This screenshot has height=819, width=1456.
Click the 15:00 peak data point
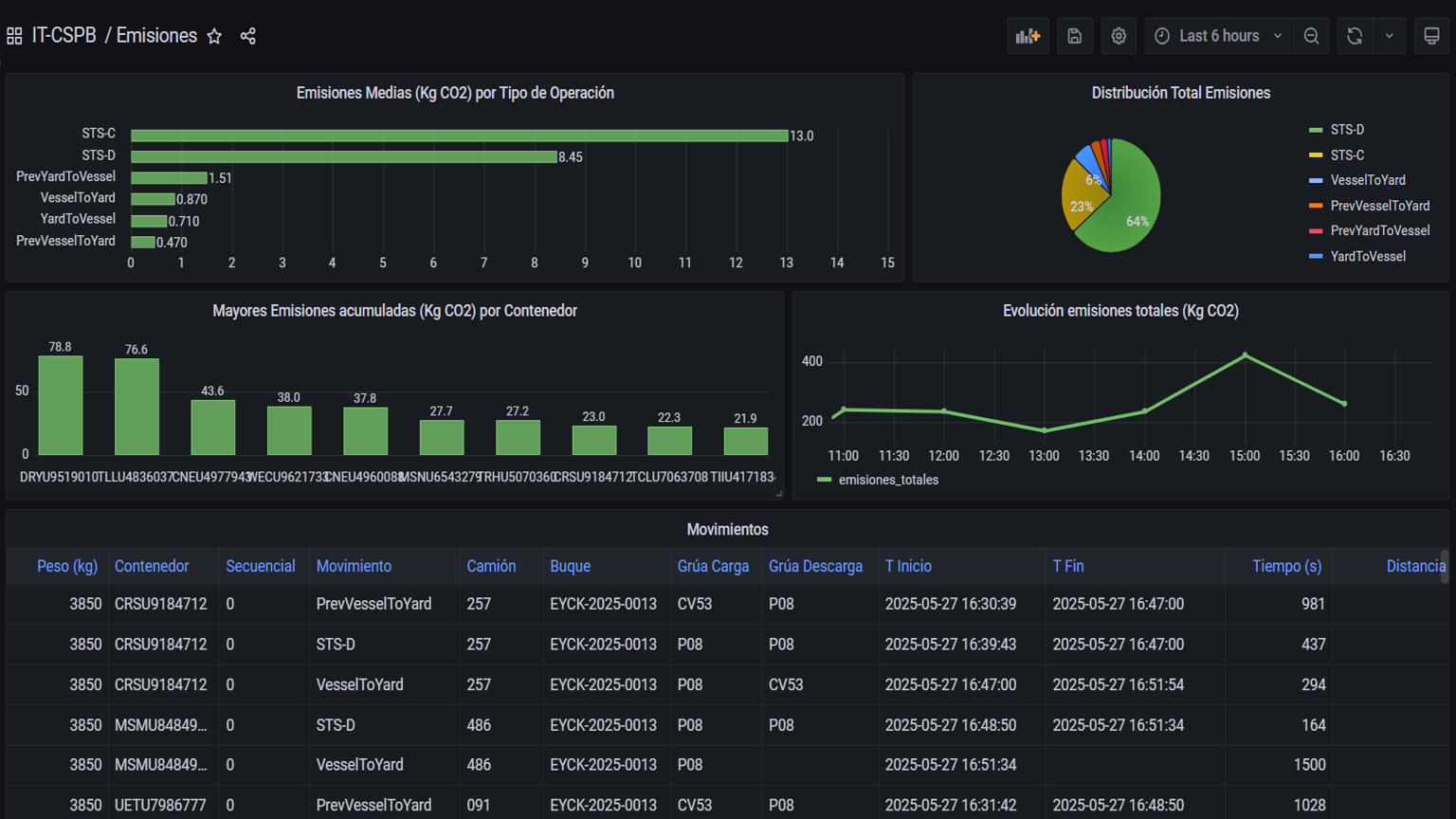click(x=1245, y=355)
